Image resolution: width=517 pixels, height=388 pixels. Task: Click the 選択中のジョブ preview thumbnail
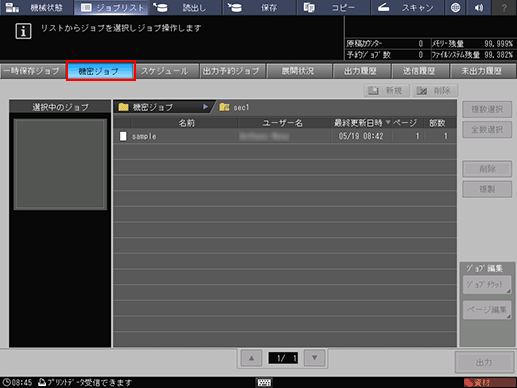(x=60, y=164)
